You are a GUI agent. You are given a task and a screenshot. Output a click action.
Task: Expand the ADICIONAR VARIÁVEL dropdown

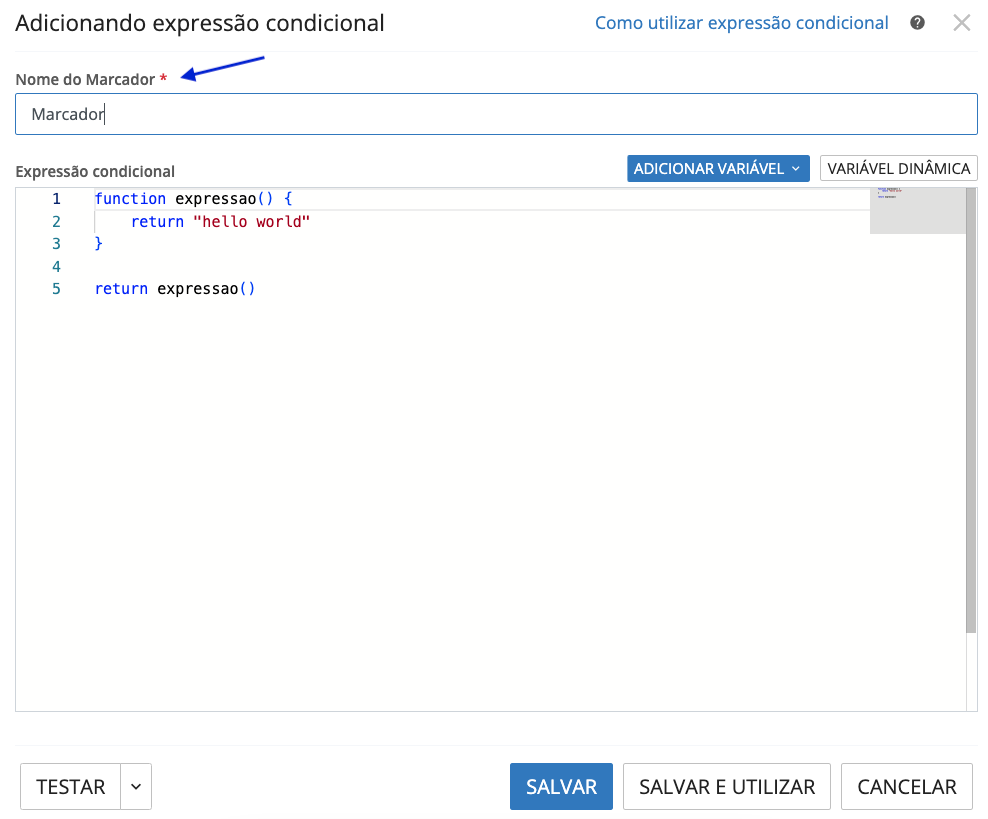[717, 168]
